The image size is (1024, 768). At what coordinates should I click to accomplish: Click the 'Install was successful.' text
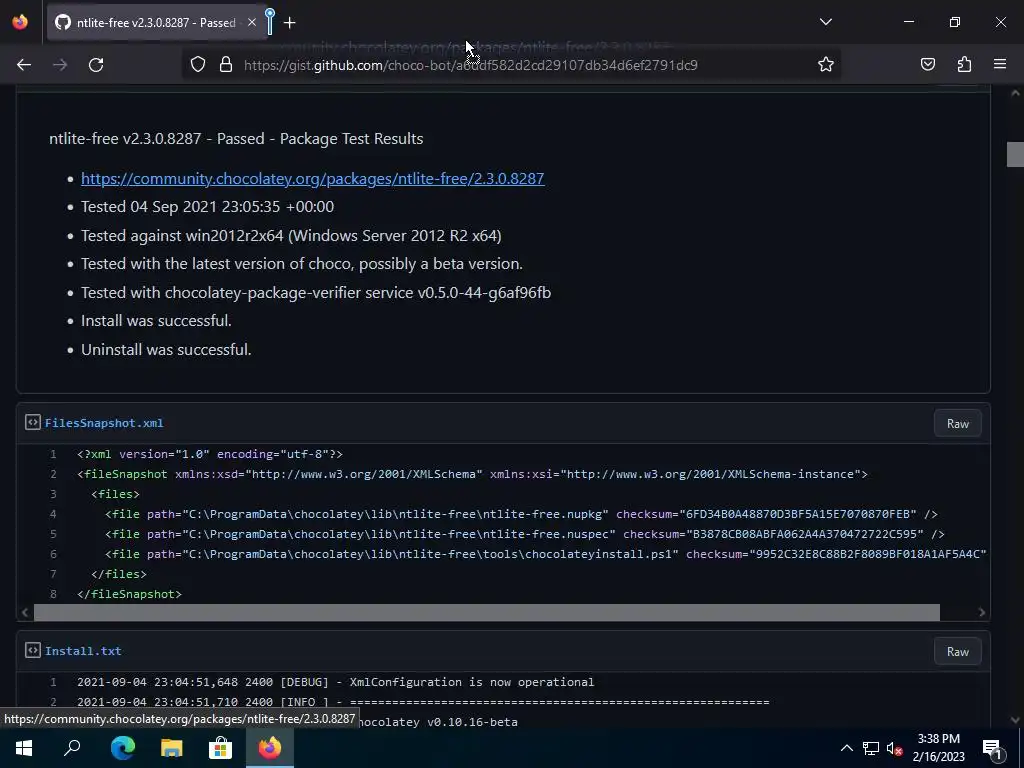click(x=156, y=321)
